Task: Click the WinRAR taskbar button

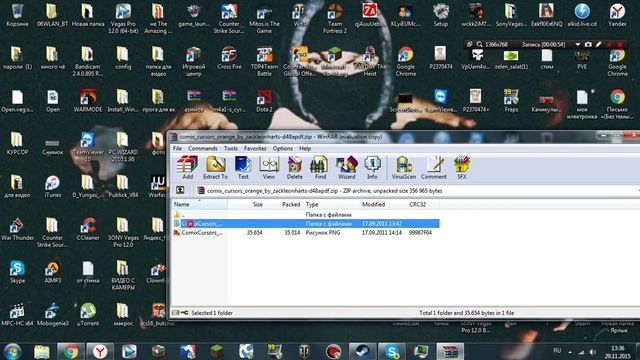Action: point(450,351)
